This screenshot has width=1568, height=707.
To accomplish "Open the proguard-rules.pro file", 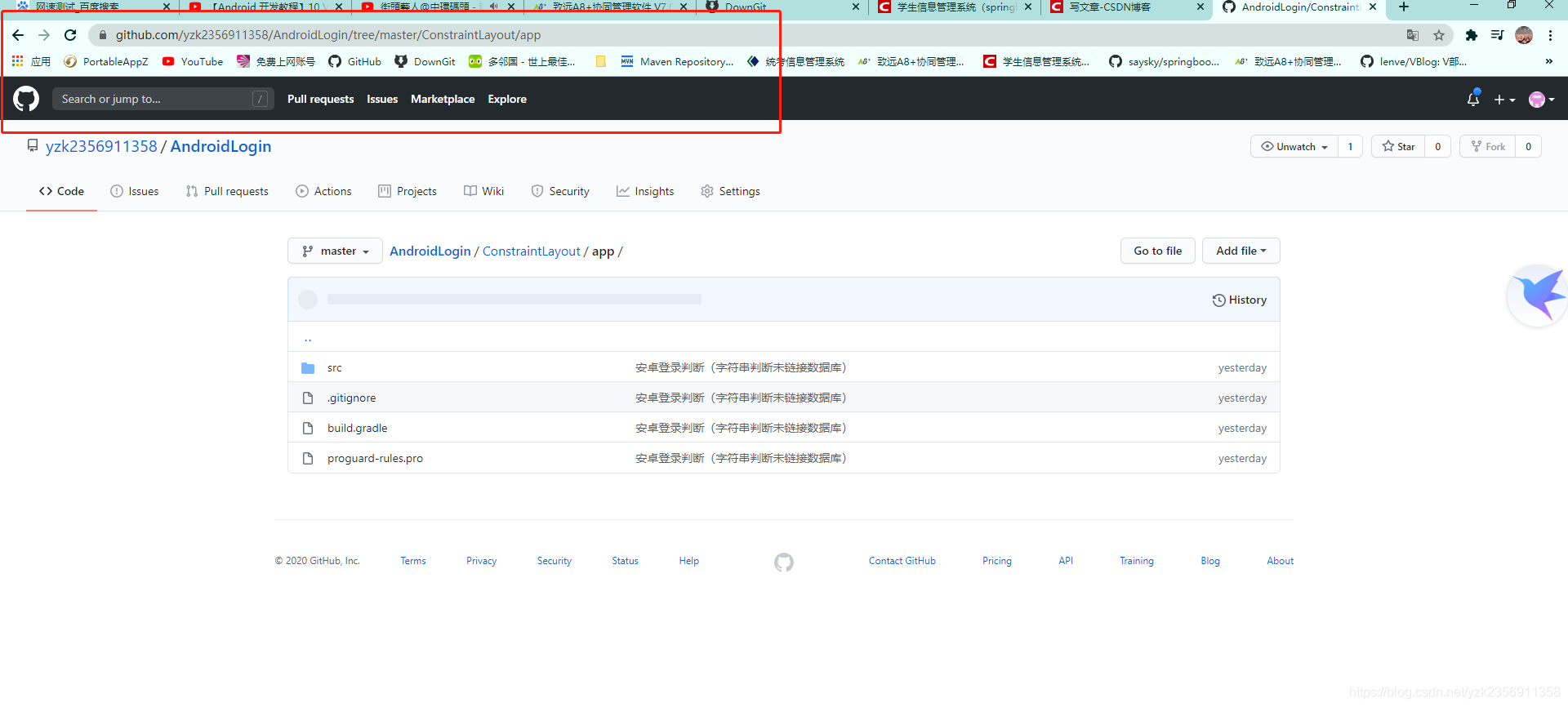I will (376, 459).
